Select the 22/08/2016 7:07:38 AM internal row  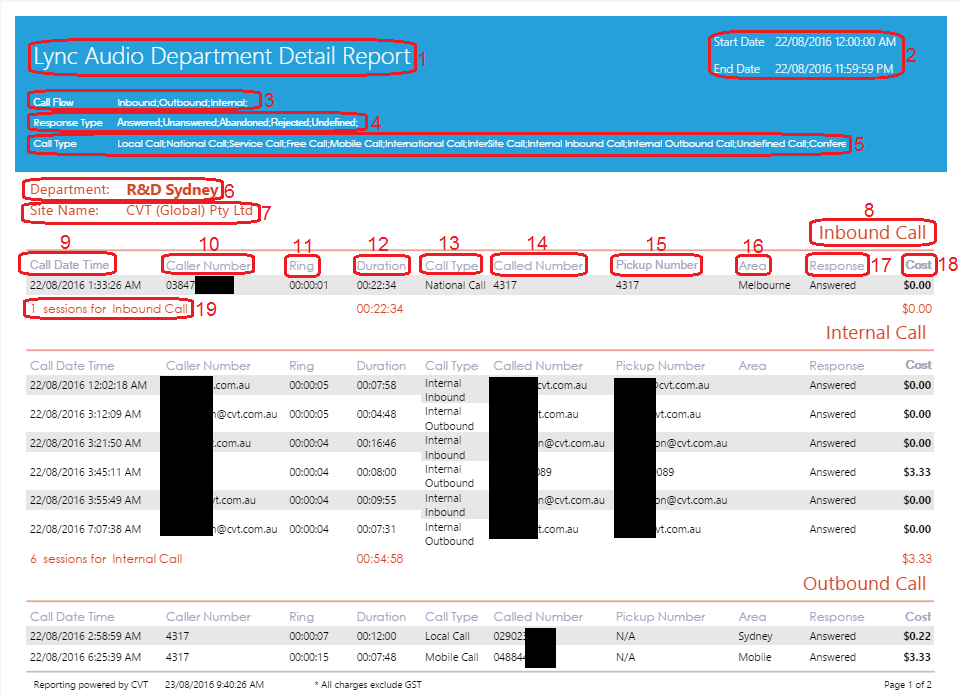480,529
